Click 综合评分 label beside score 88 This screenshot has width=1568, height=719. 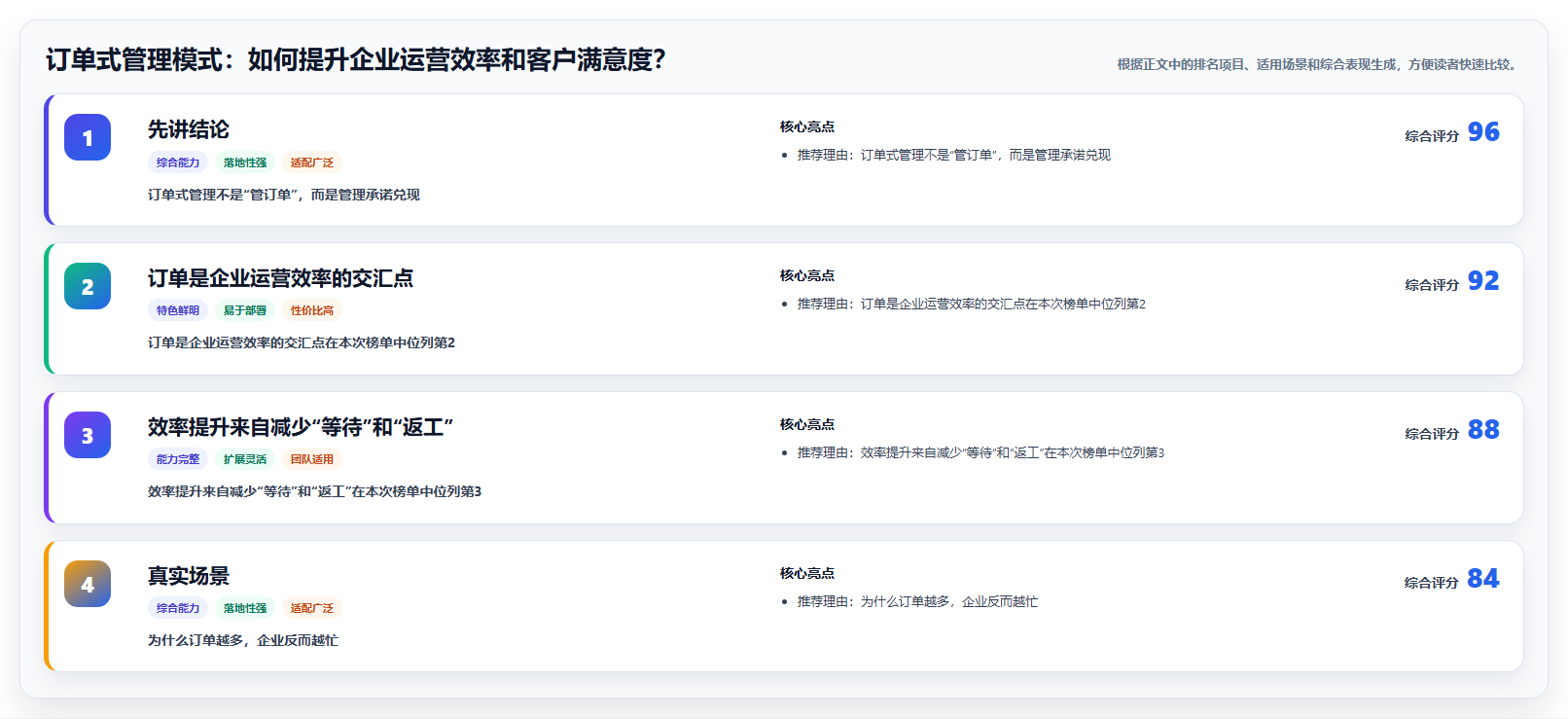(1432, 434)
